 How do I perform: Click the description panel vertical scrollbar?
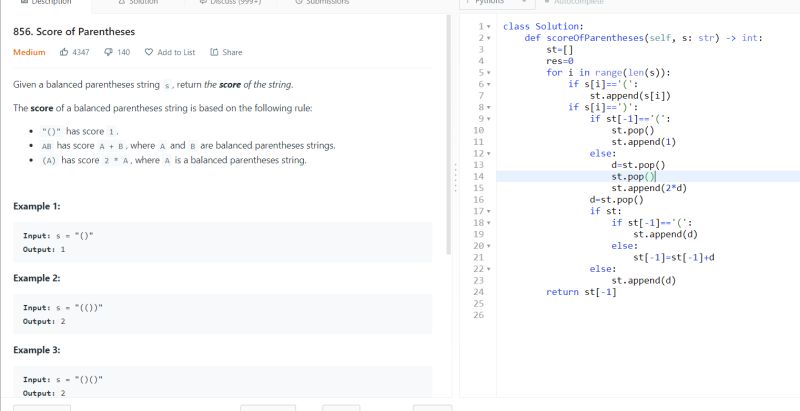tap(448, 135)
